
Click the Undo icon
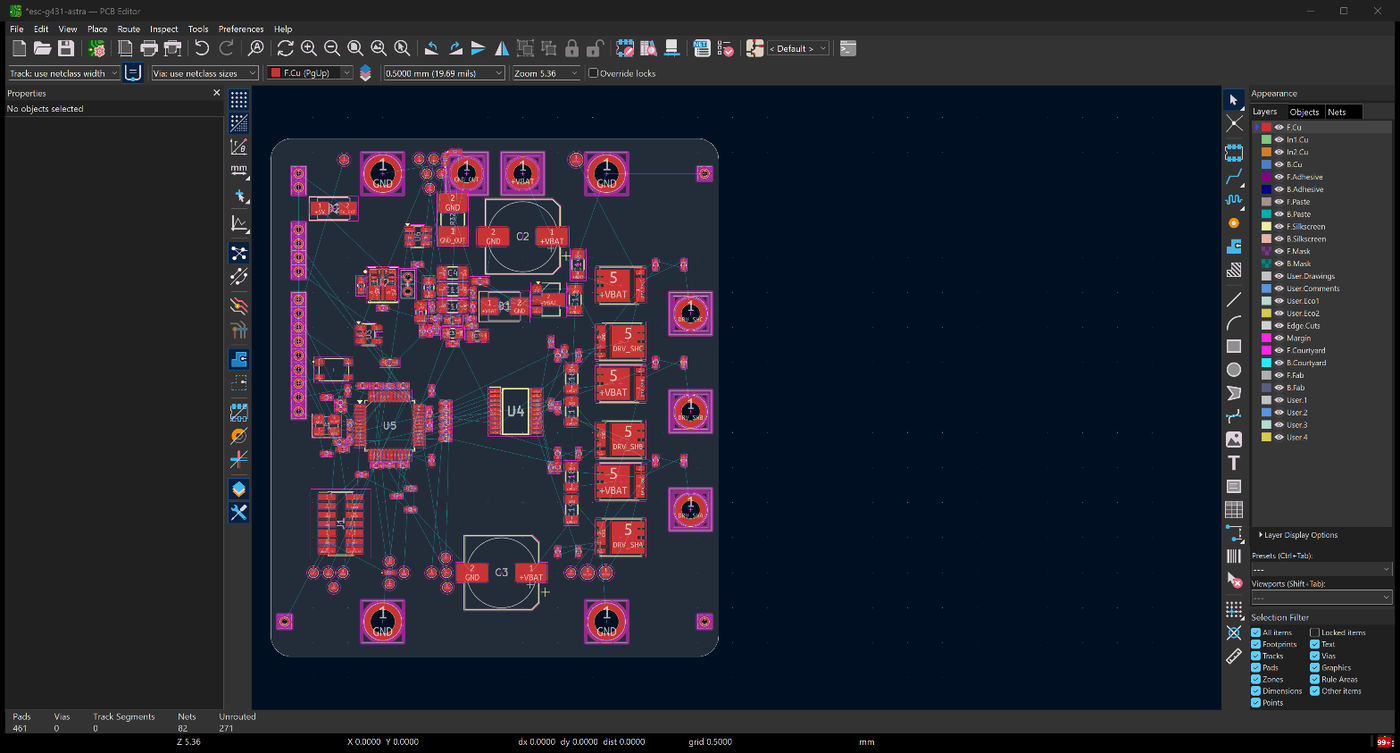point(202,48)
